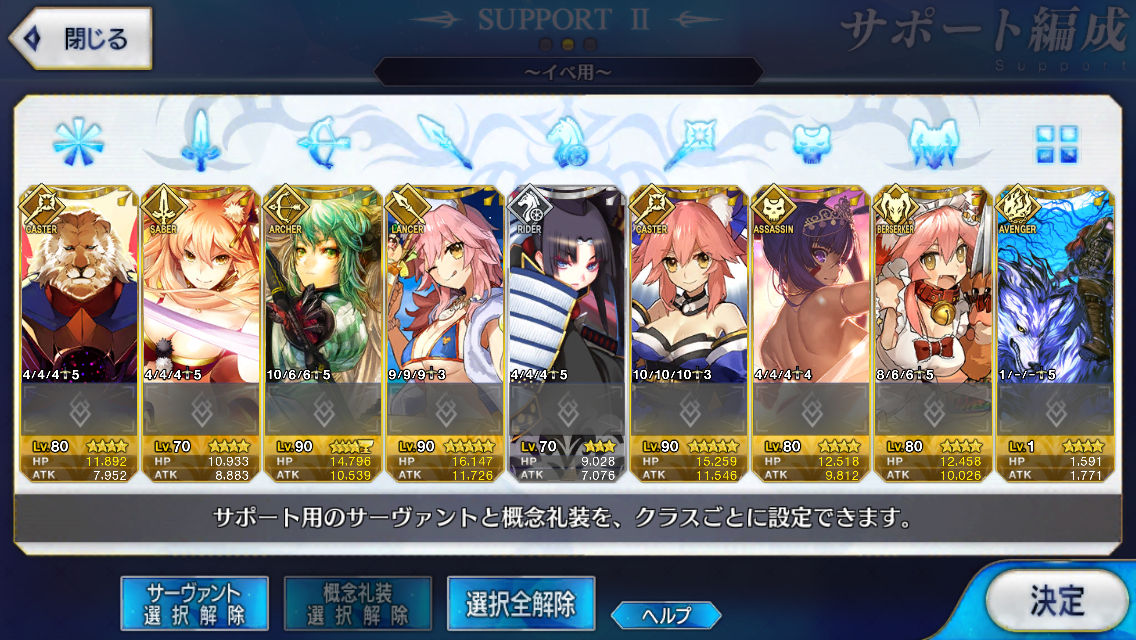Select the Saber class sword icon
The height and width of the screenshot is (640, 1136).
click(201, 140)
